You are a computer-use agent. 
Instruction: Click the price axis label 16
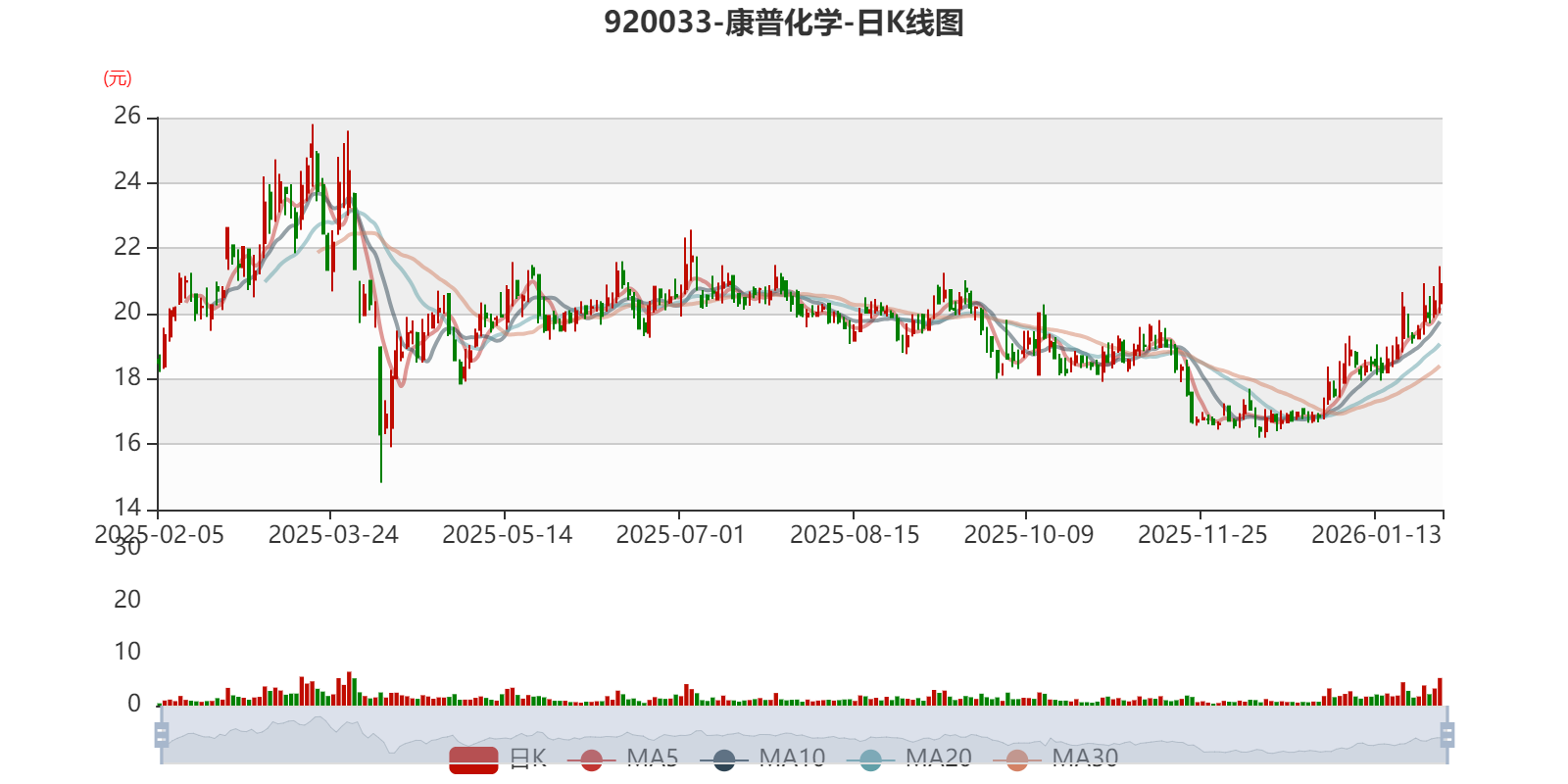[x=127, y=443]
